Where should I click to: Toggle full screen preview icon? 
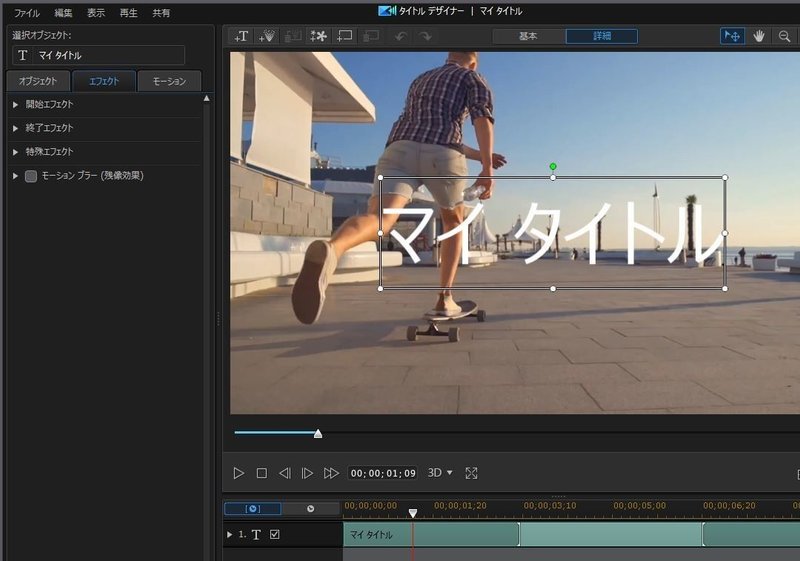click(471, 473)
